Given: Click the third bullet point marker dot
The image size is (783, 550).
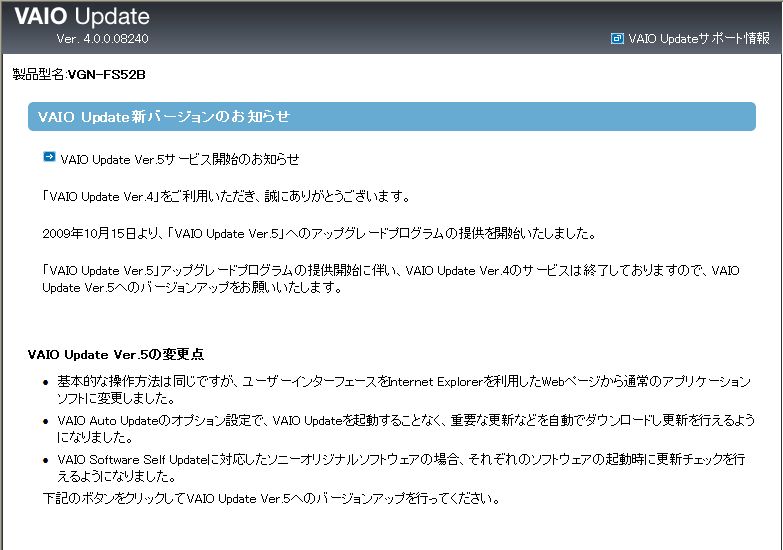Looking at the screenshot, I should pyautogui.click(x=46, y=460).
